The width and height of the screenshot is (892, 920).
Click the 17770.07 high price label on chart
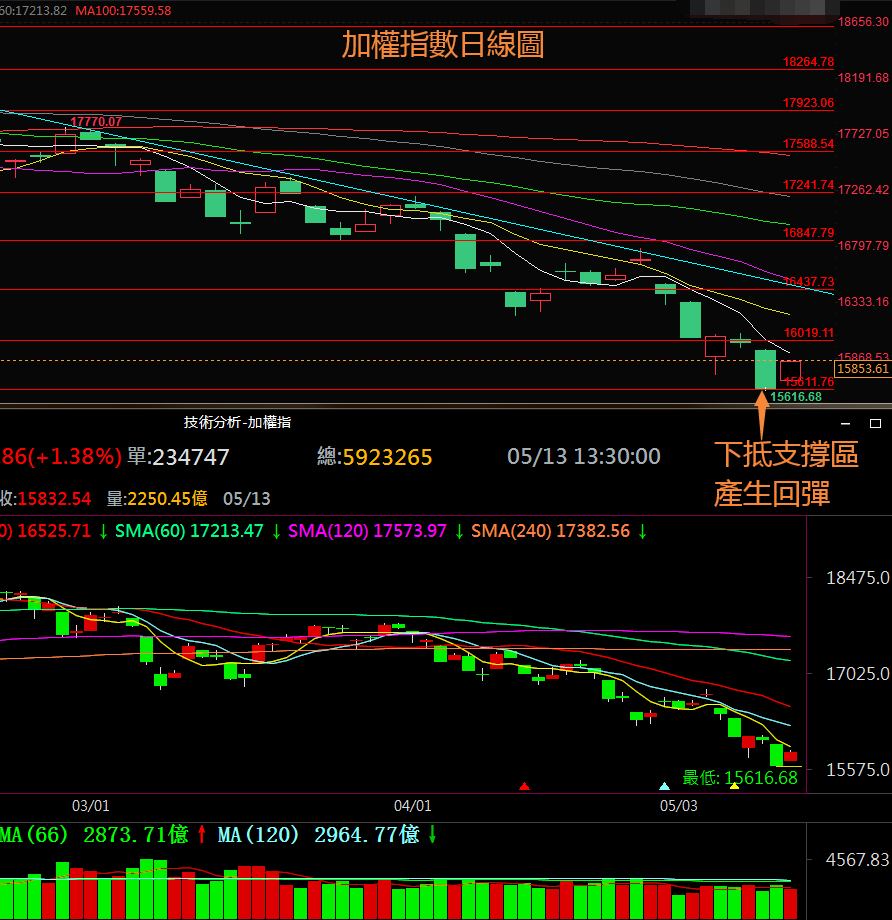click(x=96, y=122)
